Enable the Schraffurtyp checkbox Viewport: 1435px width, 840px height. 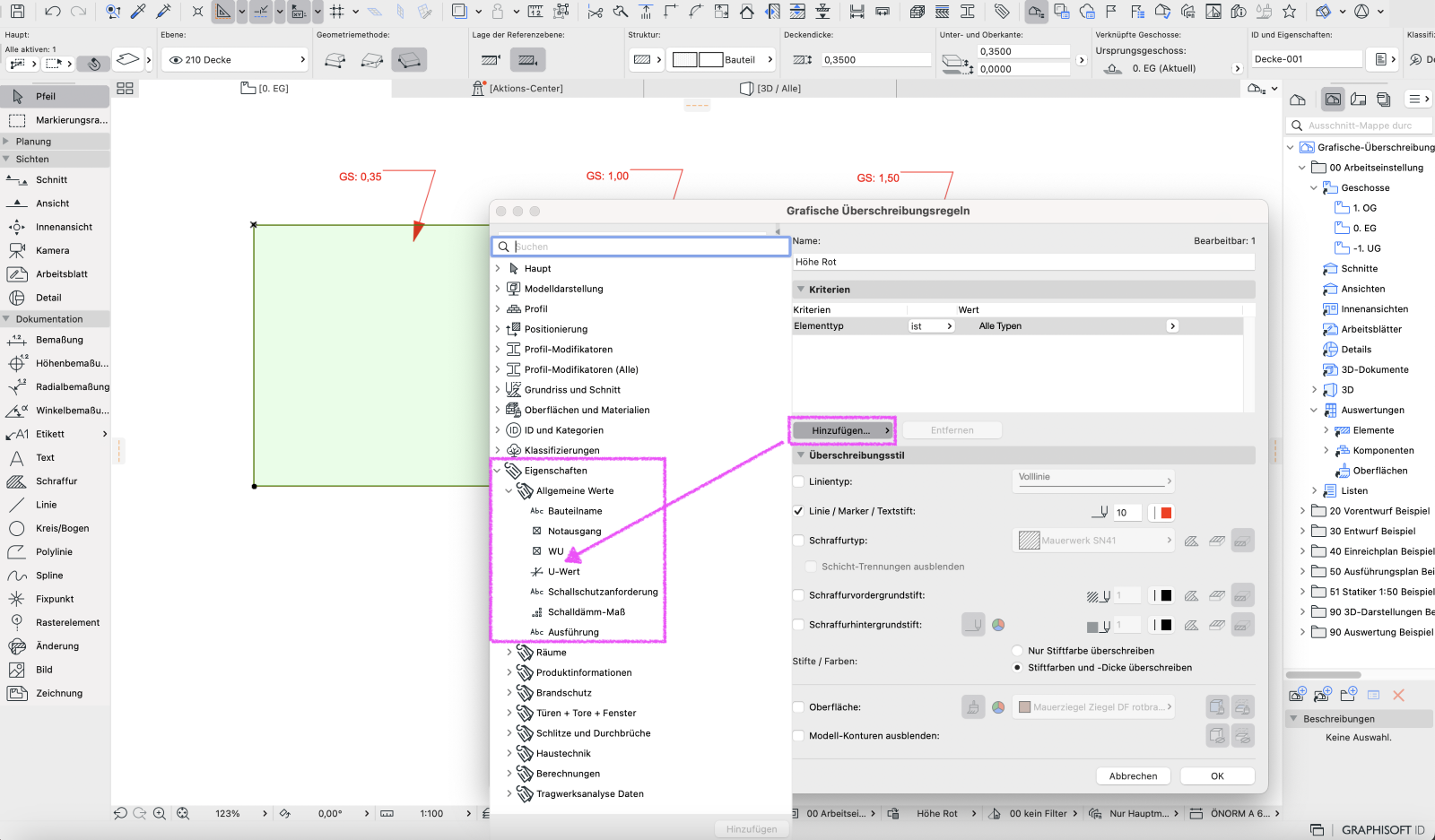click(x=798, y=541)
